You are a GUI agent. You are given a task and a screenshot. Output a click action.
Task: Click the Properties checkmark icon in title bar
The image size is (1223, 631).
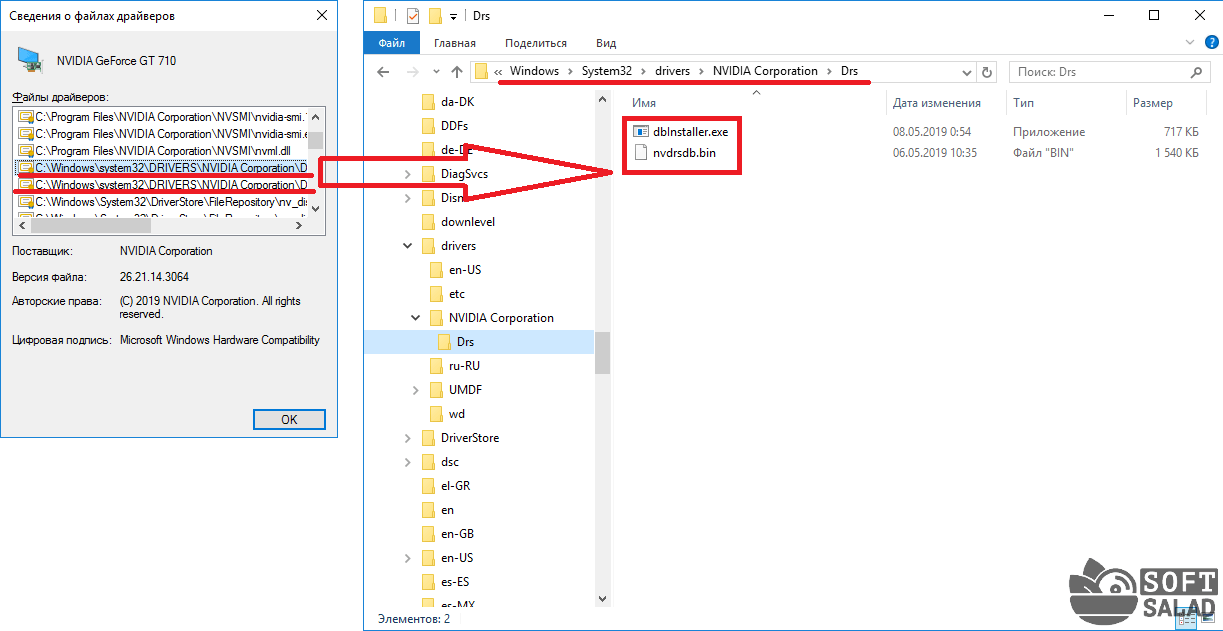pos(414,16)
